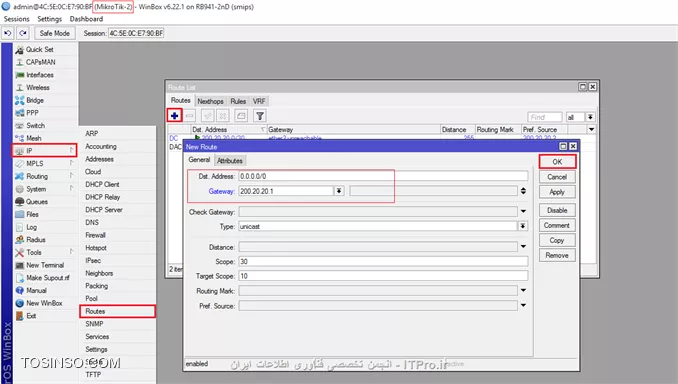Viewport: 678px width, 384px height.
Task: Open Bridge in the sidebar
Action: click(45, 100)
